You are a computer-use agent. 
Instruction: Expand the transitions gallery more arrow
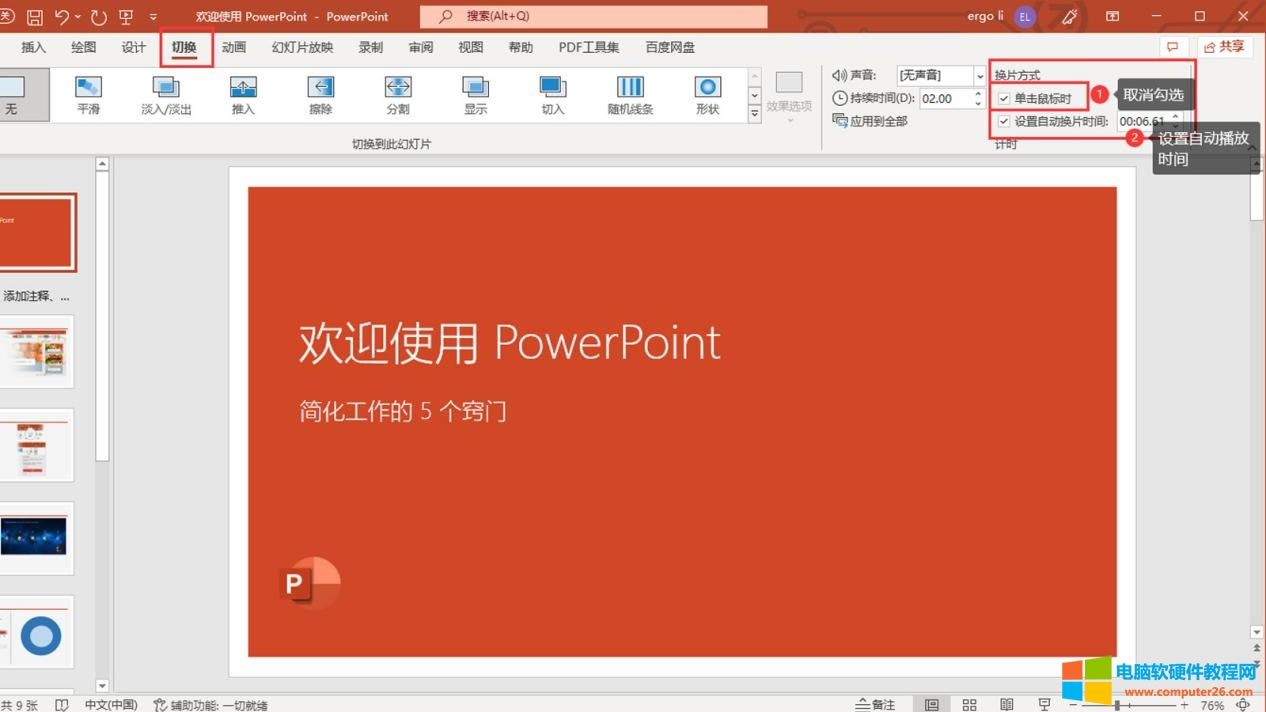coord(755,115)
